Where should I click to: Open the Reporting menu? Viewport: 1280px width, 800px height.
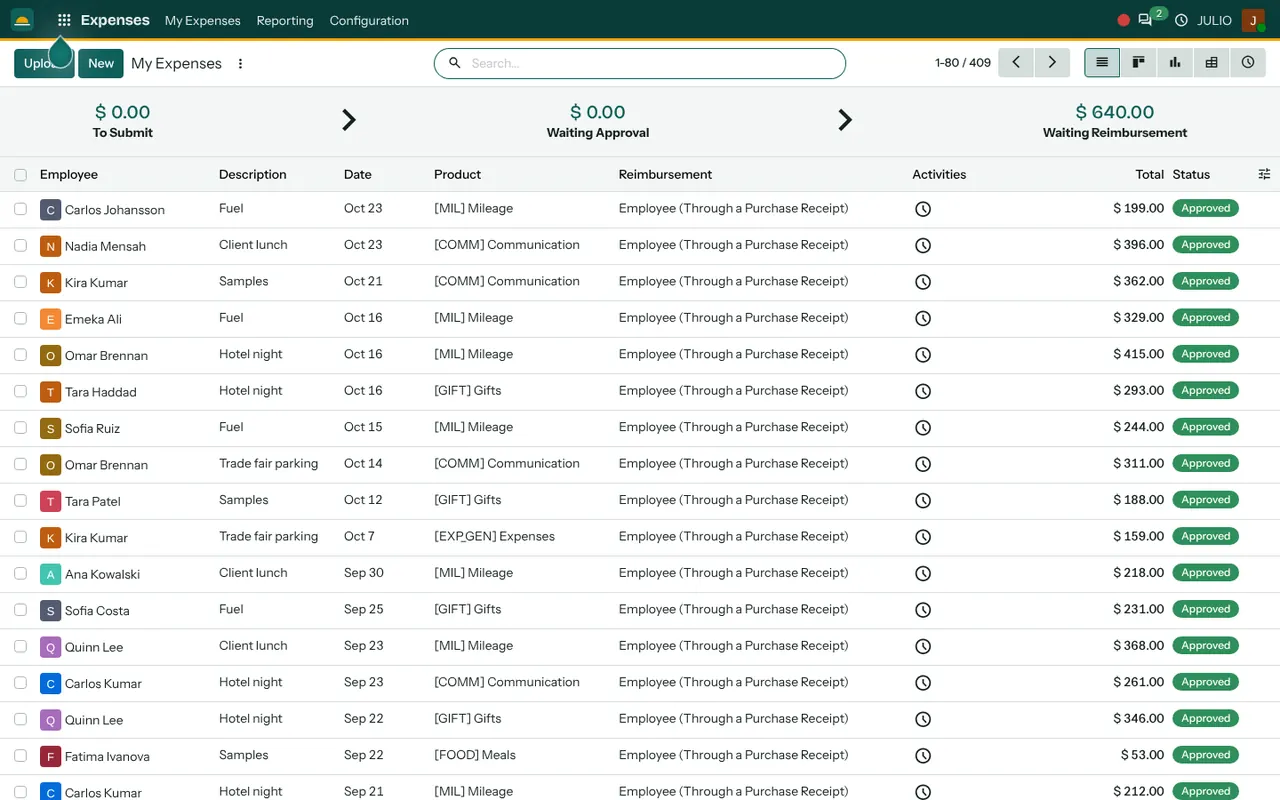coord(285,20)
